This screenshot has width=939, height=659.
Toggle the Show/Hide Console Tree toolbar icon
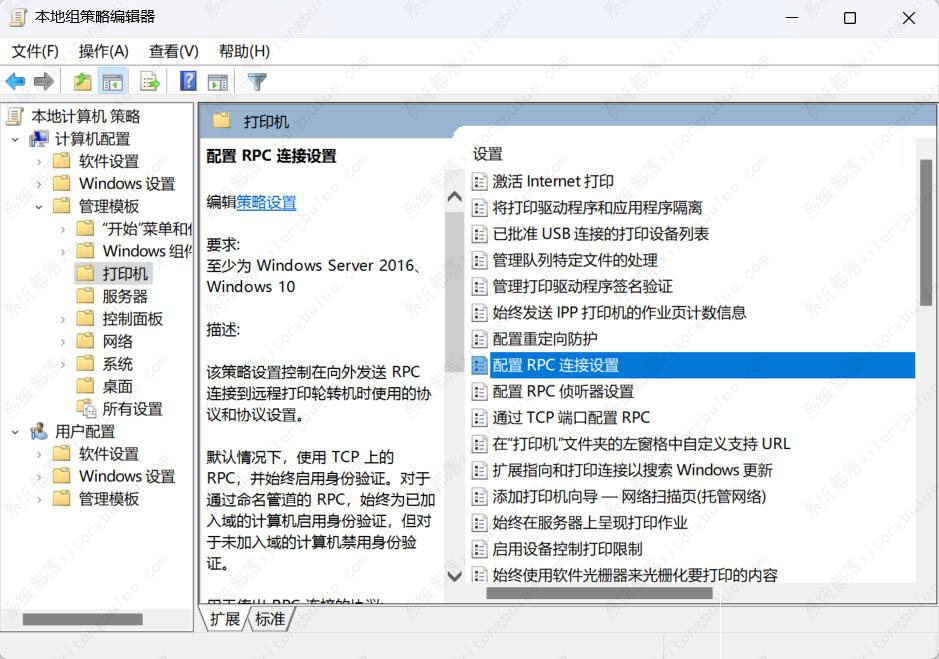click(x=113, y=81)
